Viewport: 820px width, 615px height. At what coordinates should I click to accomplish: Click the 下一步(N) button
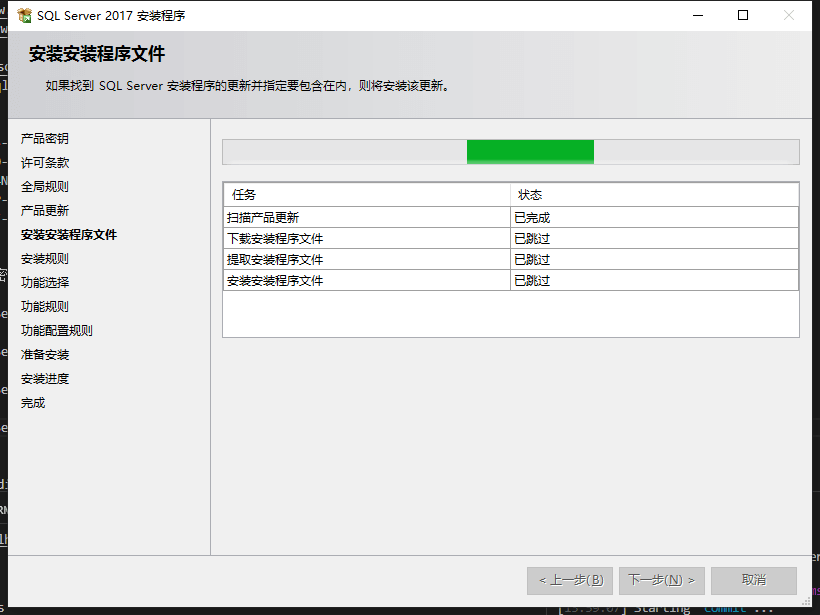[x=662, y=580]
